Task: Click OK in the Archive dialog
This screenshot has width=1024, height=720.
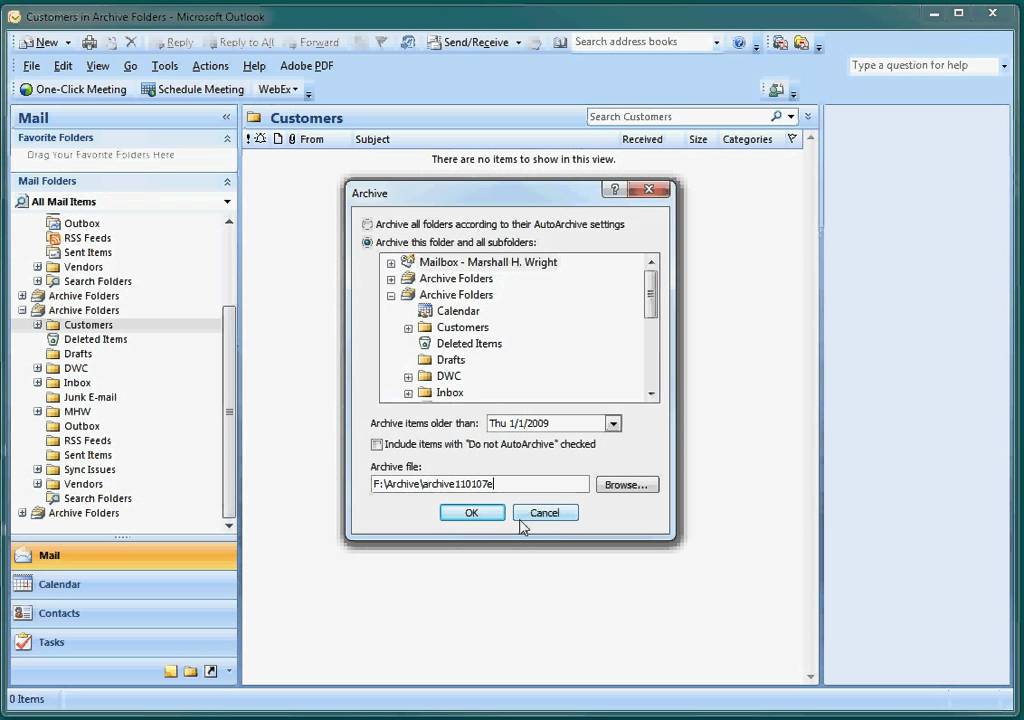Action: [472, 513]
